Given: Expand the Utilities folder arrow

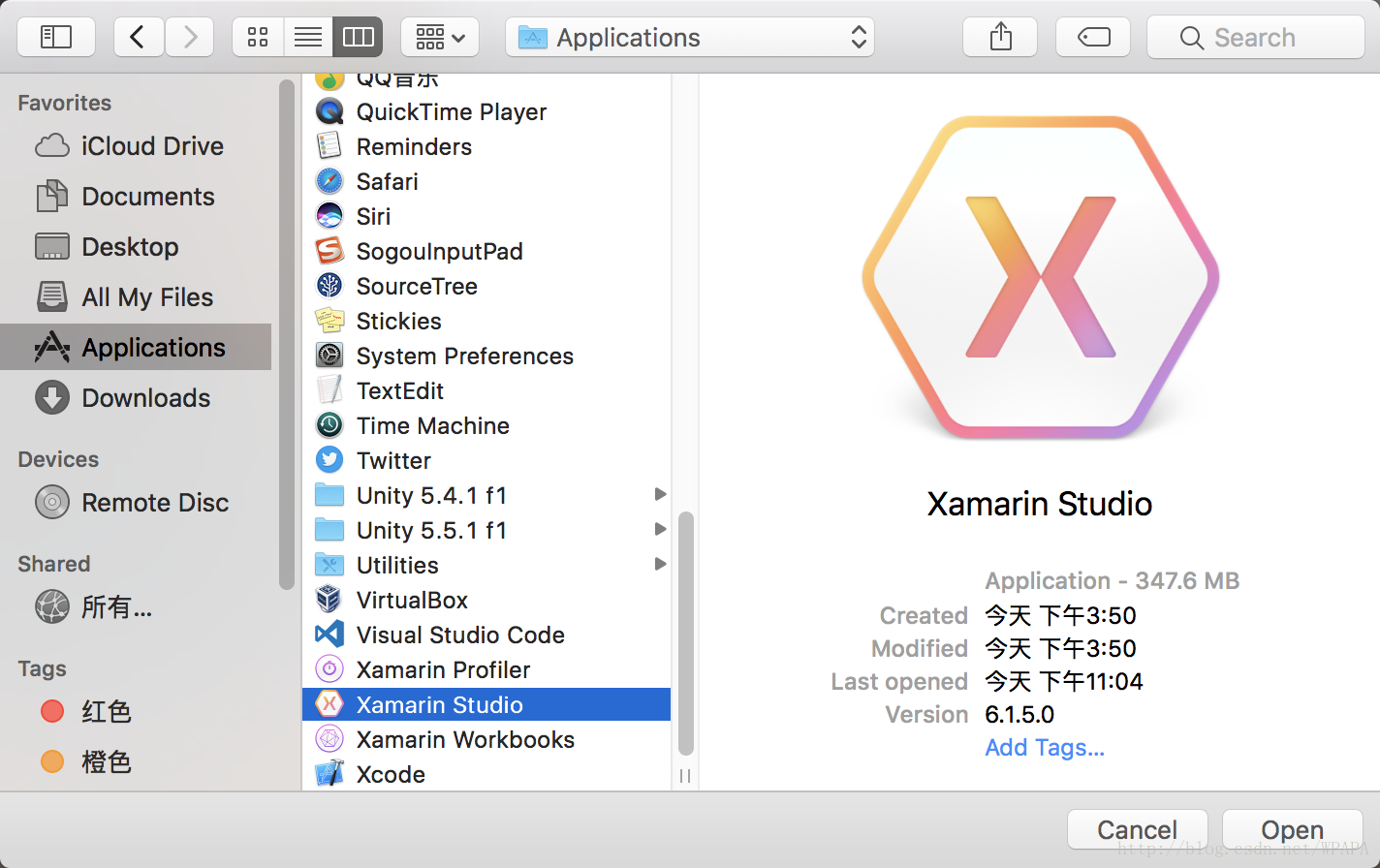Looking at the screenshot, I should click(660, 564).
